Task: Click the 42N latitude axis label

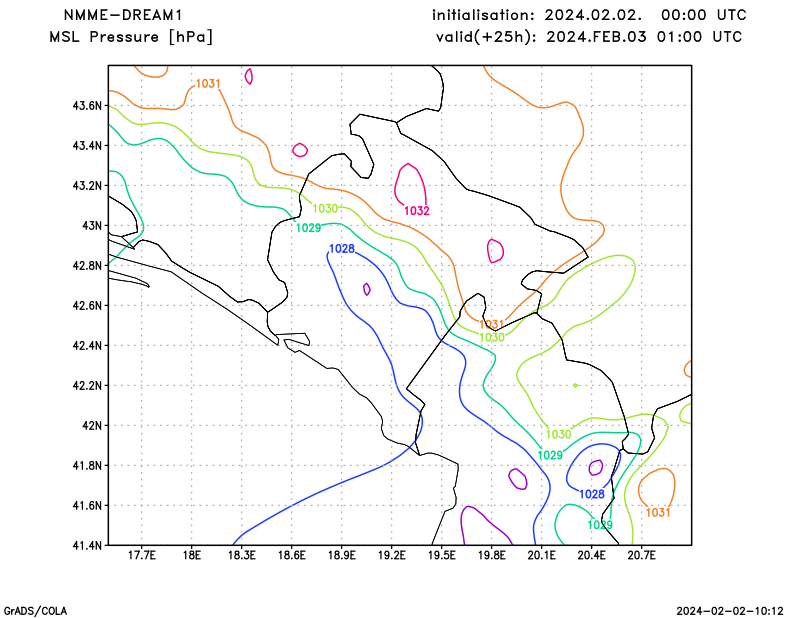Action: [92, 426]
